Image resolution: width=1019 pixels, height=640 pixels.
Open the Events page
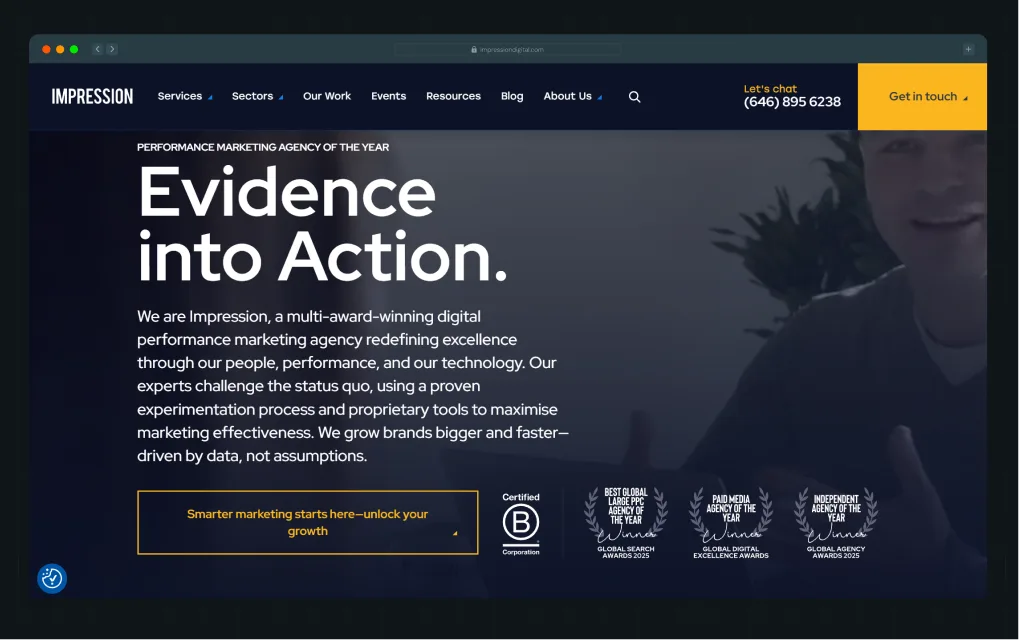pyautogui.click(x=389, y=96)
